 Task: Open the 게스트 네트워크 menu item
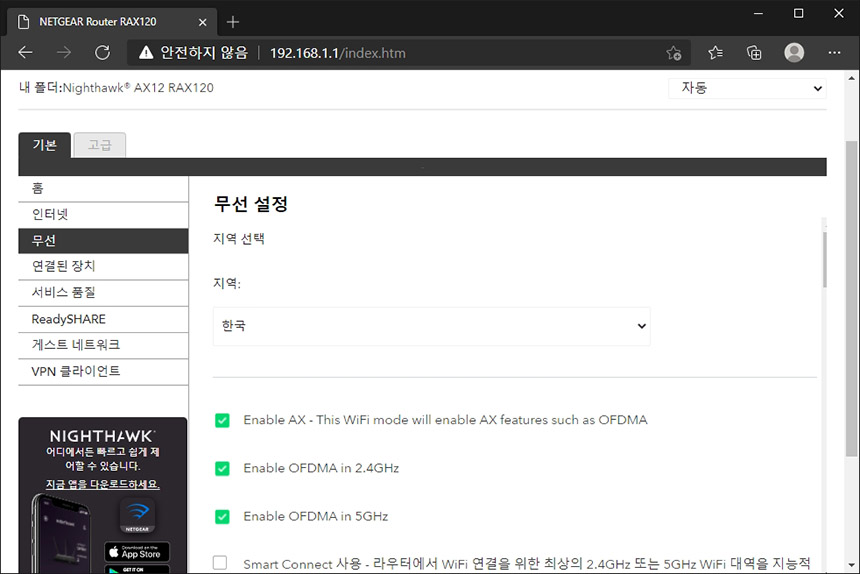pyautogui.click(x=103, y=345)
